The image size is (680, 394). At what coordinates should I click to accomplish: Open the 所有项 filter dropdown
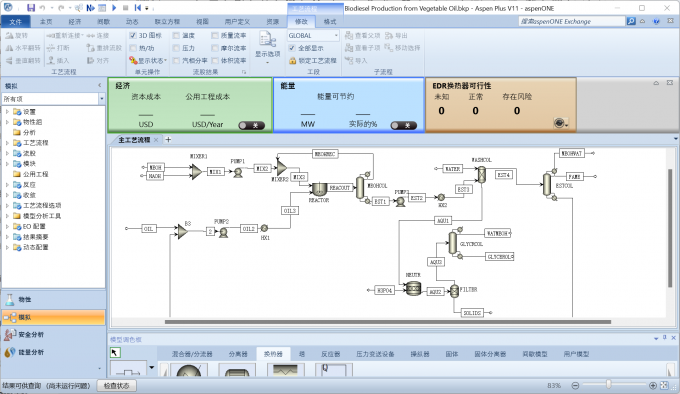tap(101, 99)
